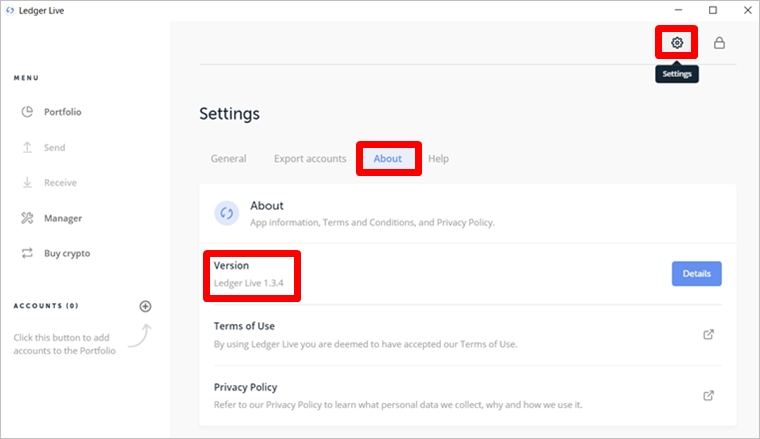Screen dimensions: 760x439
Task: Switch to the Export accounts tab
Action: 310,158
